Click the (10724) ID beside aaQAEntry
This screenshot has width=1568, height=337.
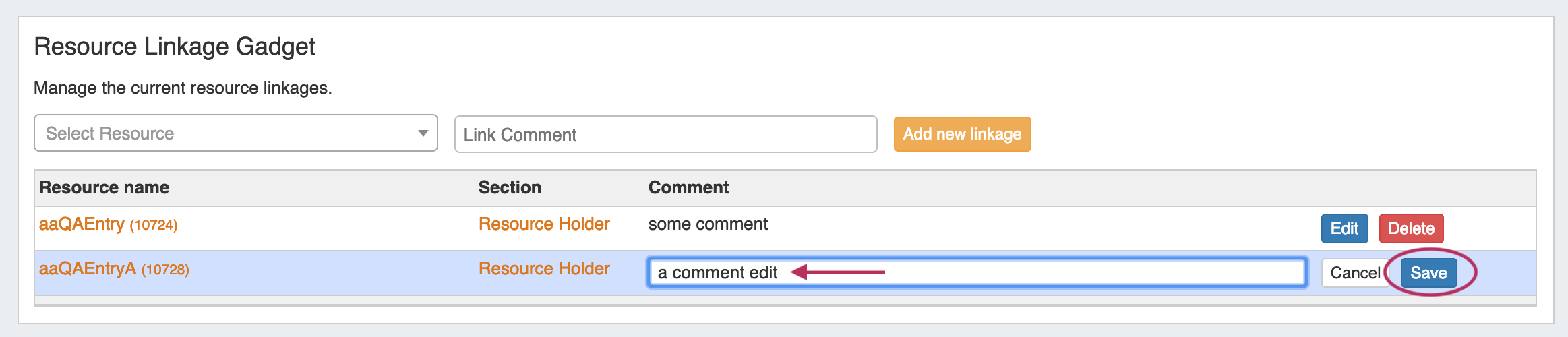click(x=154, y=226)
